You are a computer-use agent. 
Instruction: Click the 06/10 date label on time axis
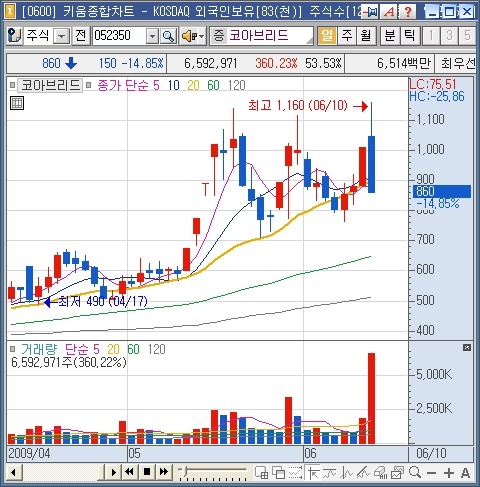pyautogui.click(x=431, y=453)
